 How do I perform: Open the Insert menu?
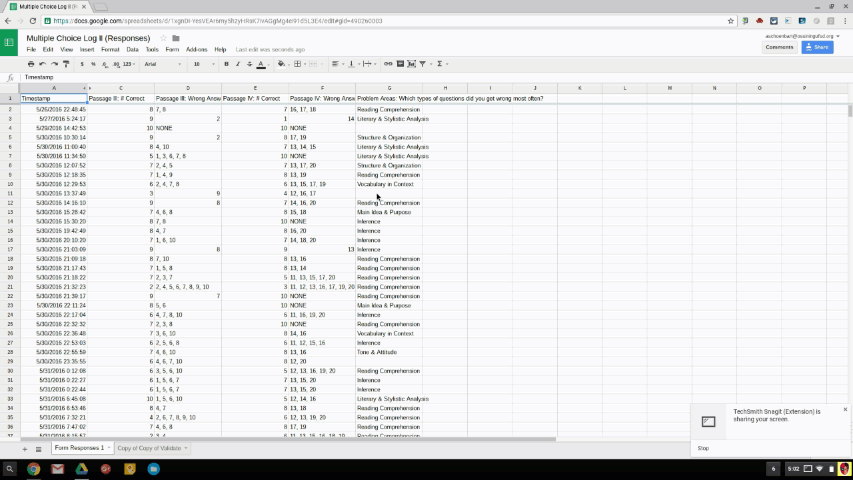point(87,50)
